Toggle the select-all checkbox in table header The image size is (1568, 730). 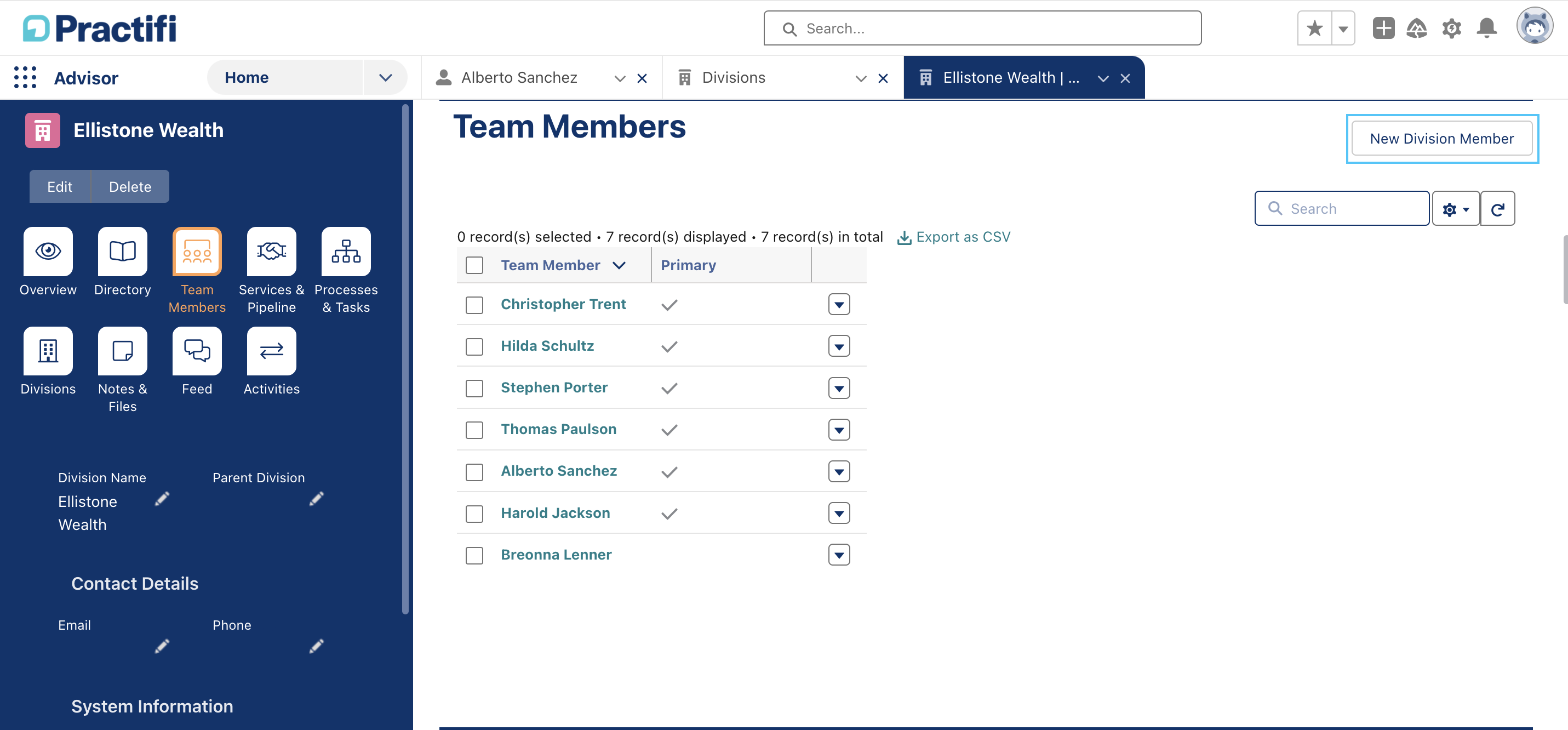pyautogui.click(x=474, y=265)
